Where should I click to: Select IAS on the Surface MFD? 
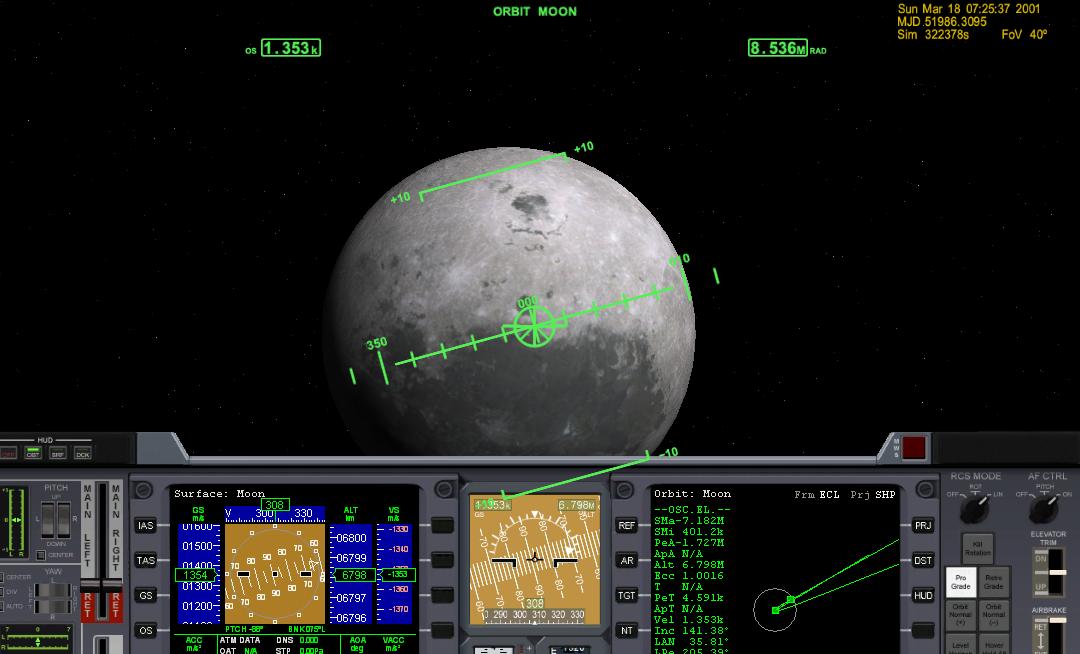[x=145, y=525]
